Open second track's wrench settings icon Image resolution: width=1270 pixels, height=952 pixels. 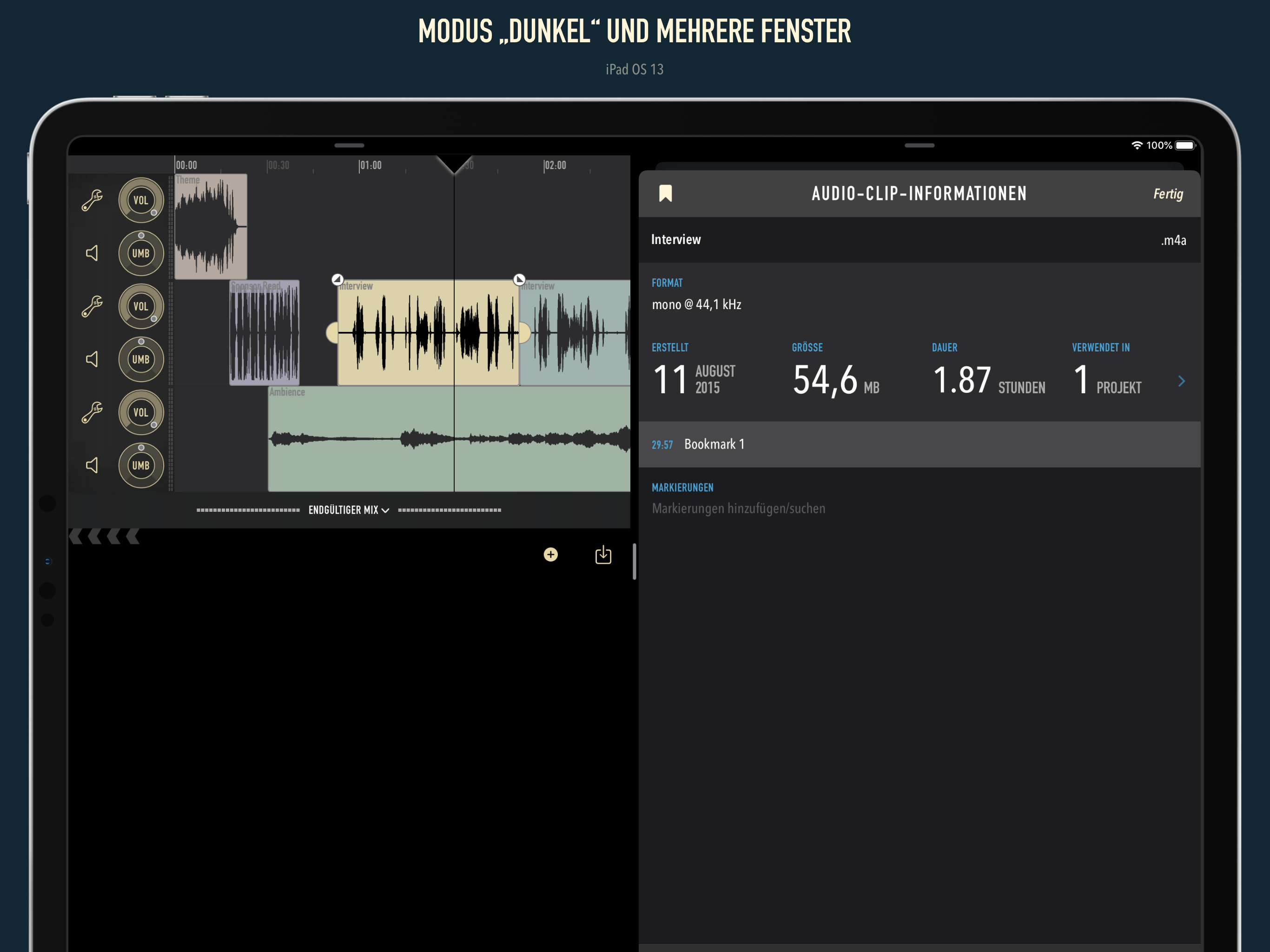pyautogui.click(x=92, y=307)
